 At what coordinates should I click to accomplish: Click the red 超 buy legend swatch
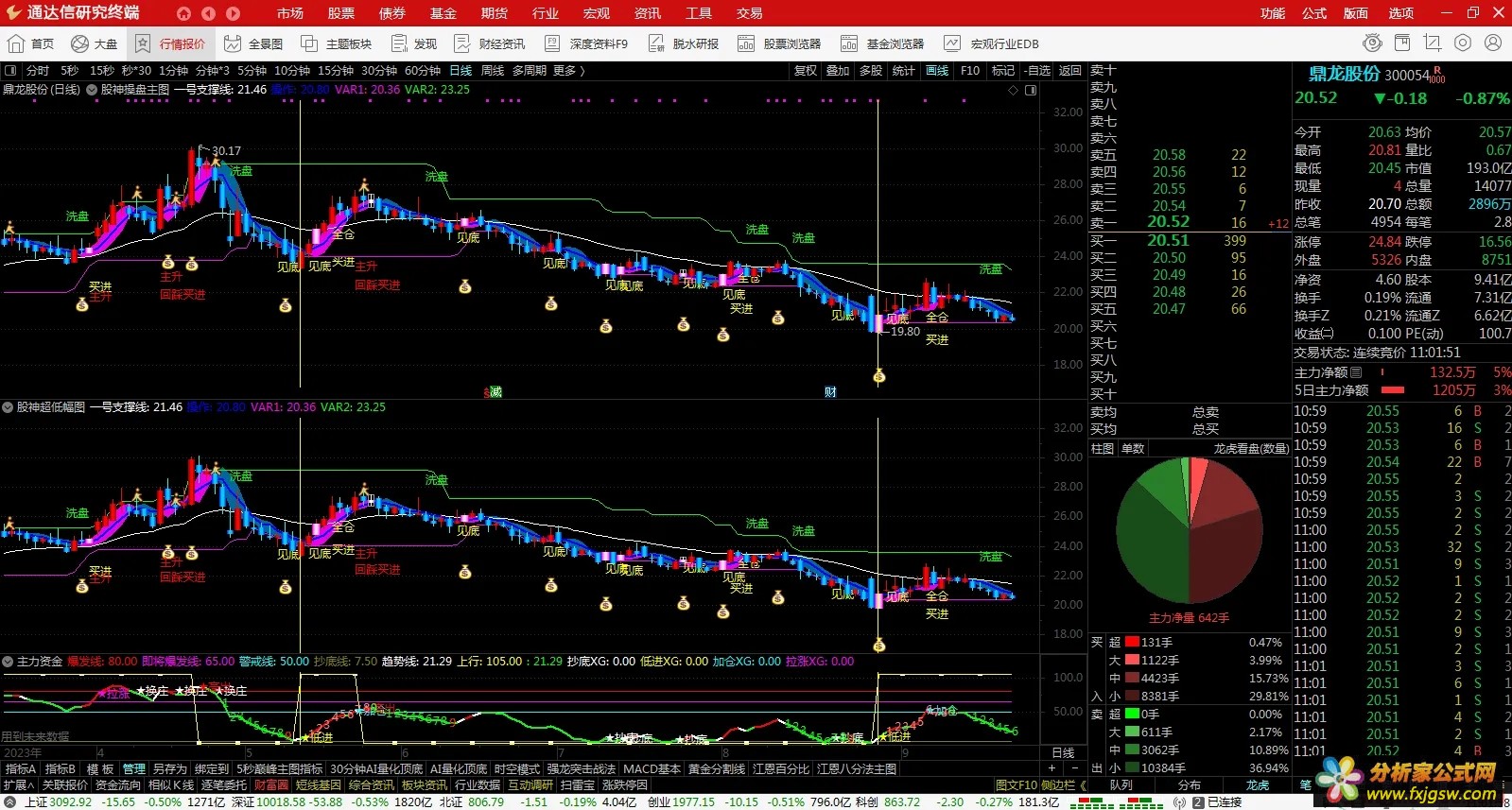(x=1132, y=643)
